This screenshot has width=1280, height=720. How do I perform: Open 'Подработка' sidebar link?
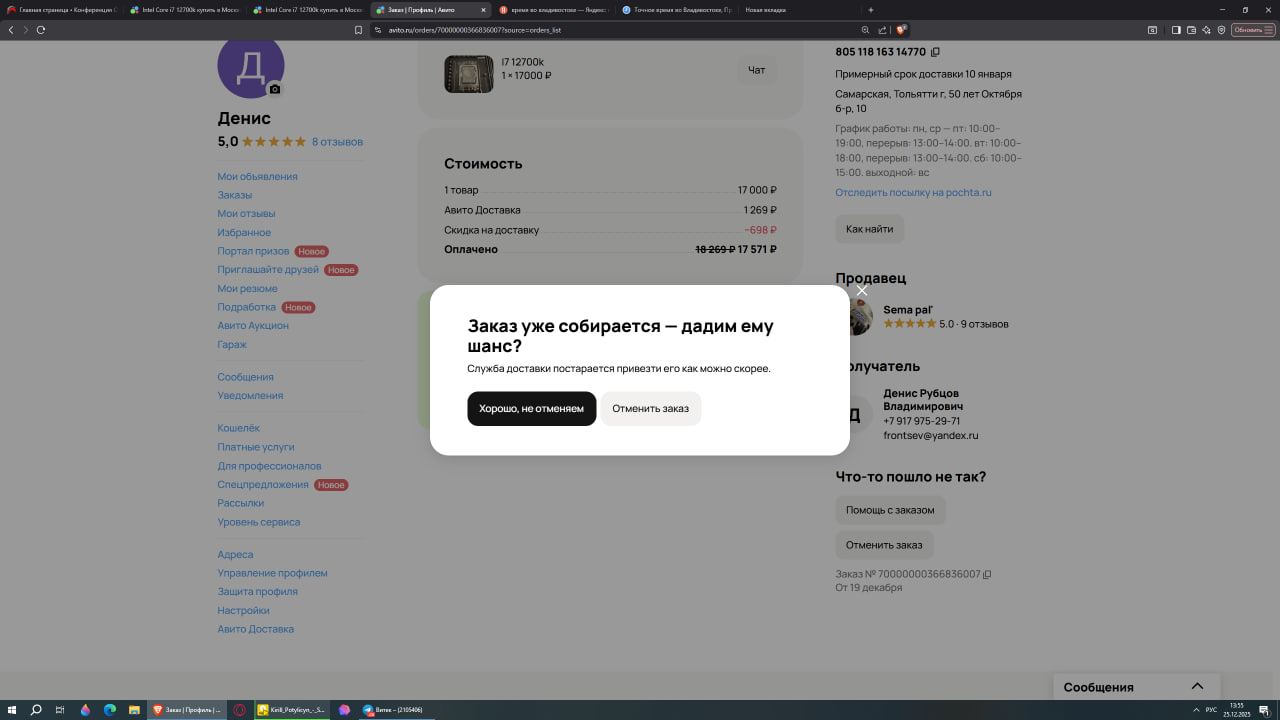[246, 308]
